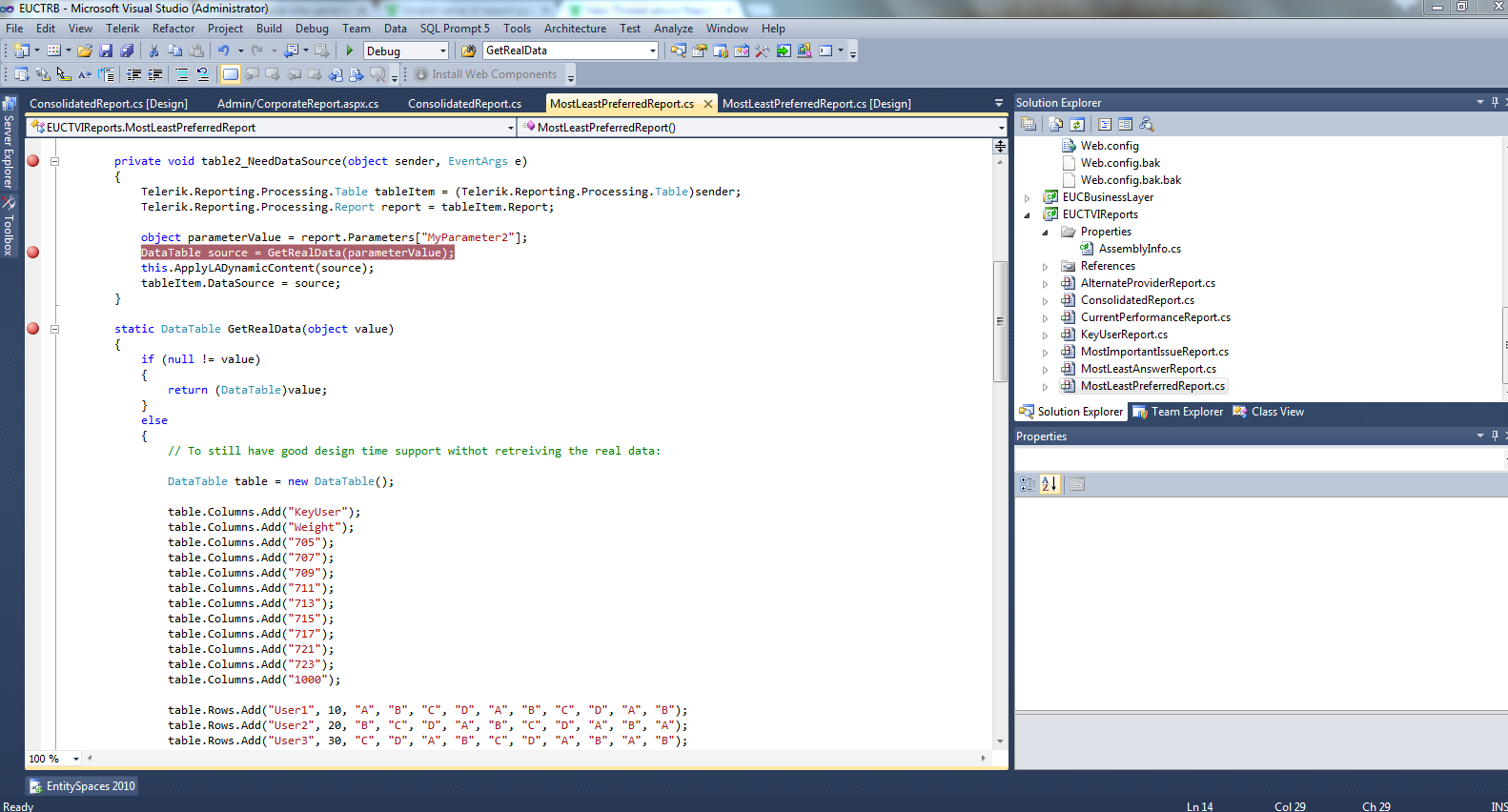Open the Debug configuration dropdown
This screenshot has width=1508, height=812.
tap(442, 51)
